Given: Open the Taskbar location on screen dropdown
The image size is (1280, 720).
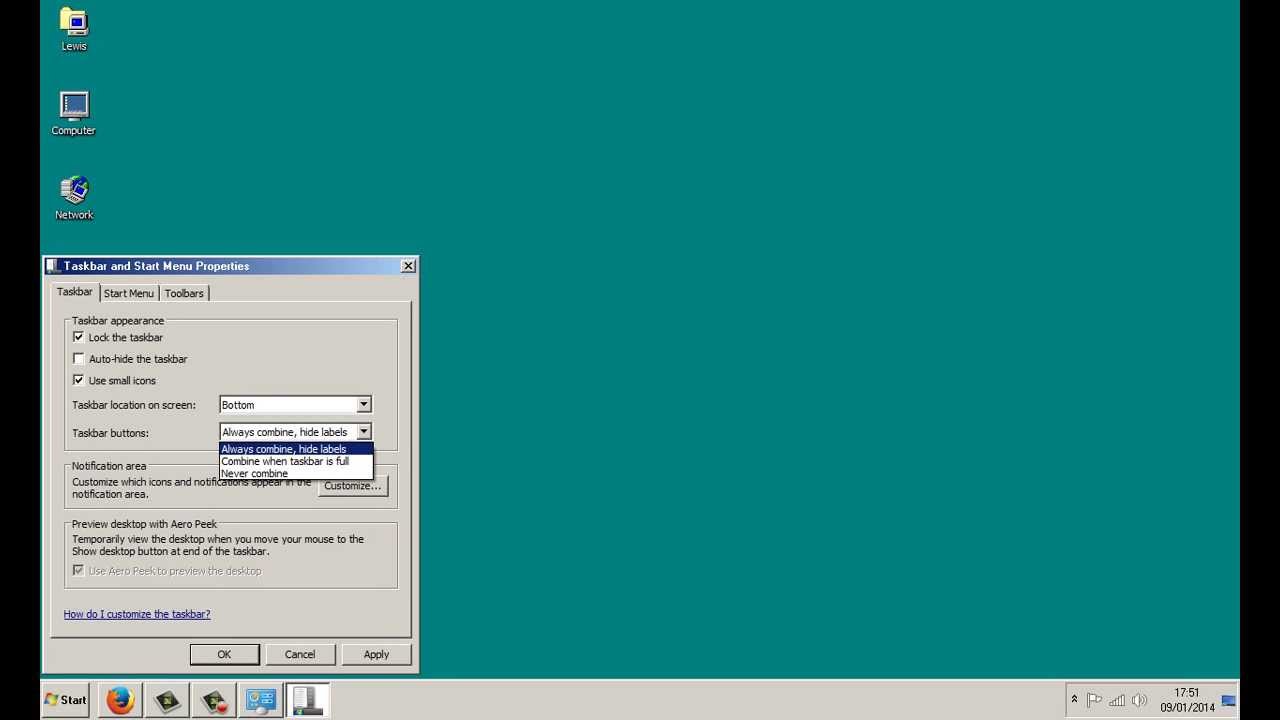Looking at the screenshot, I should (364, 404).
